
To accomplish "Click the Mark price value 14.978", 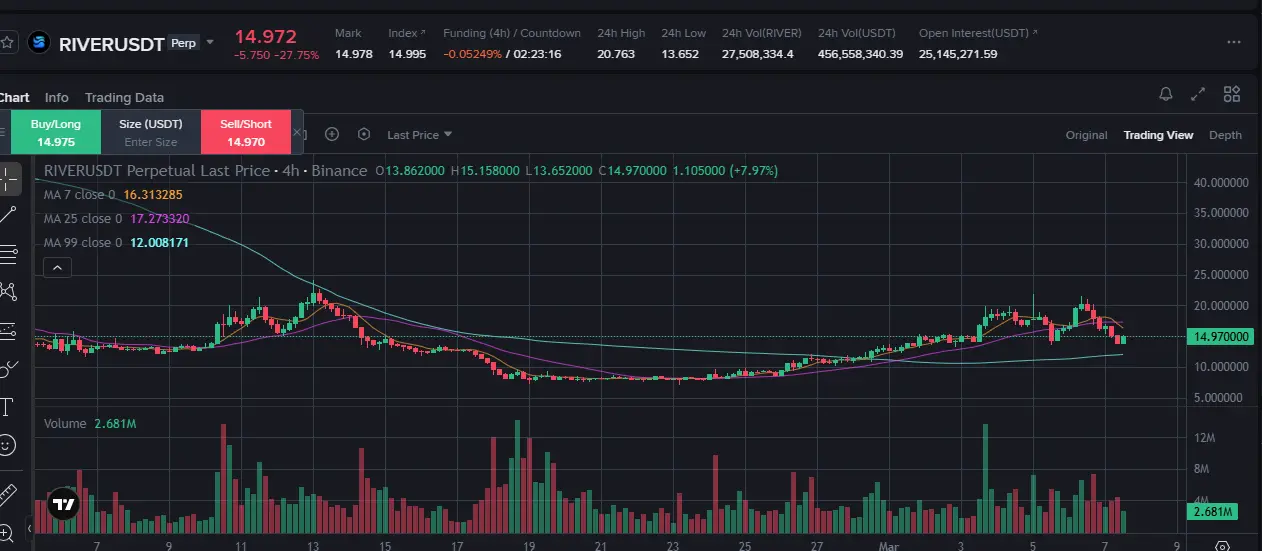I will (x=354, y=54).
